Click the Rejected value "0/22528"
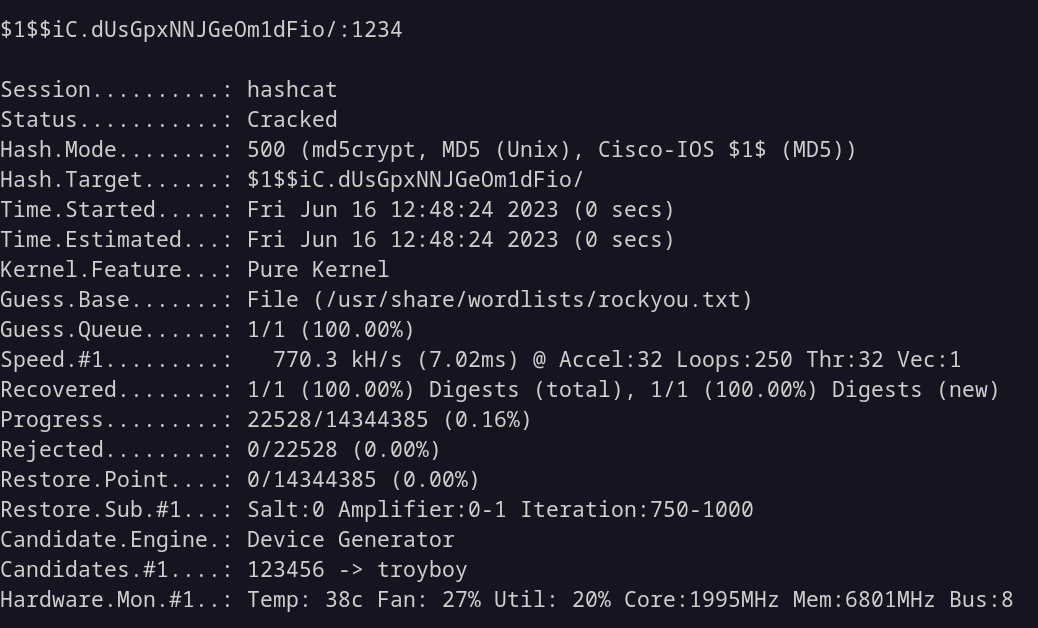This screenshot has width=1038, height=628. point(305,450)
